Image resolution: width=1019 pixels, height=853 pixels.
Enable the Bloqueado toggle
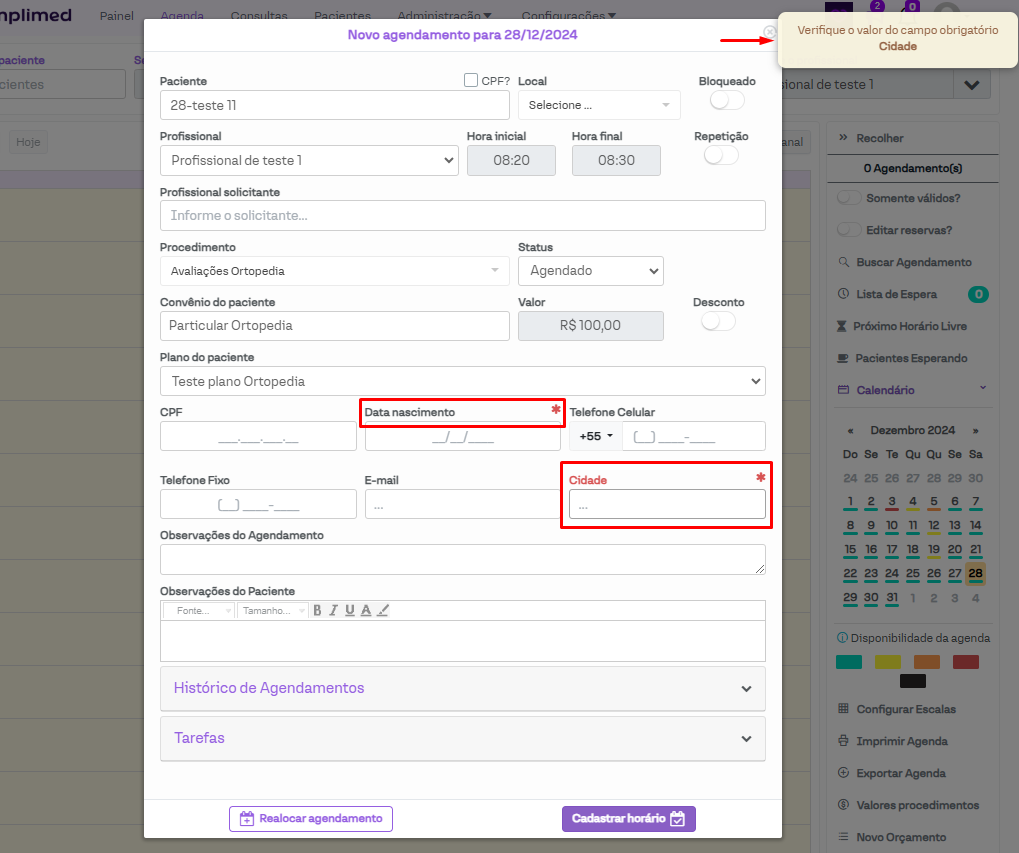coord(727,100)
